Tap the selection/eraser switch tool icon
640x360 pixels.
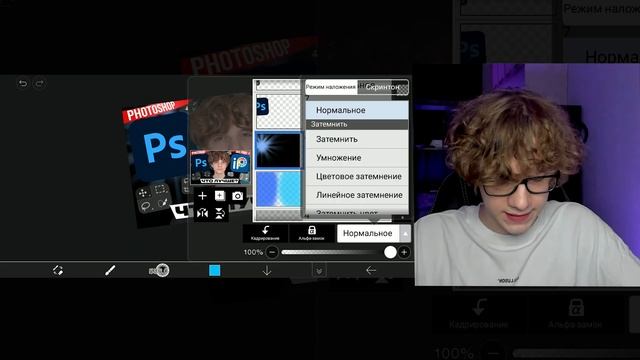tap(58, 270)
